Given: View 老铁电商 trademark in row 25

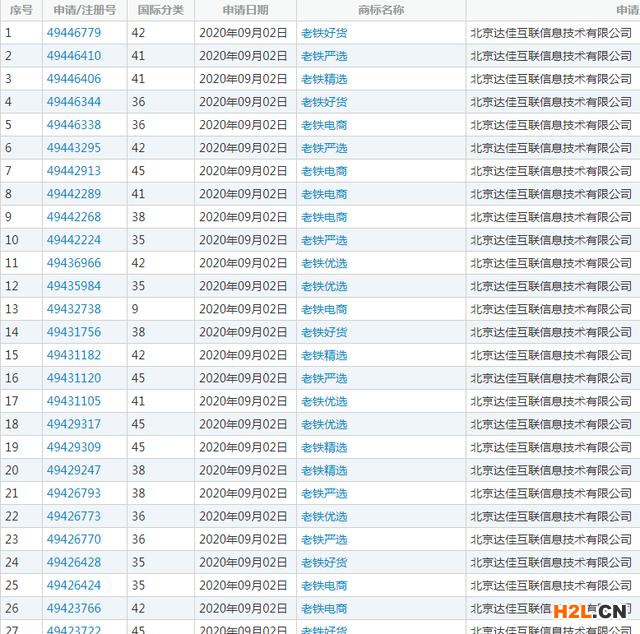Looking at the screenshot, I should pos(324,585).
